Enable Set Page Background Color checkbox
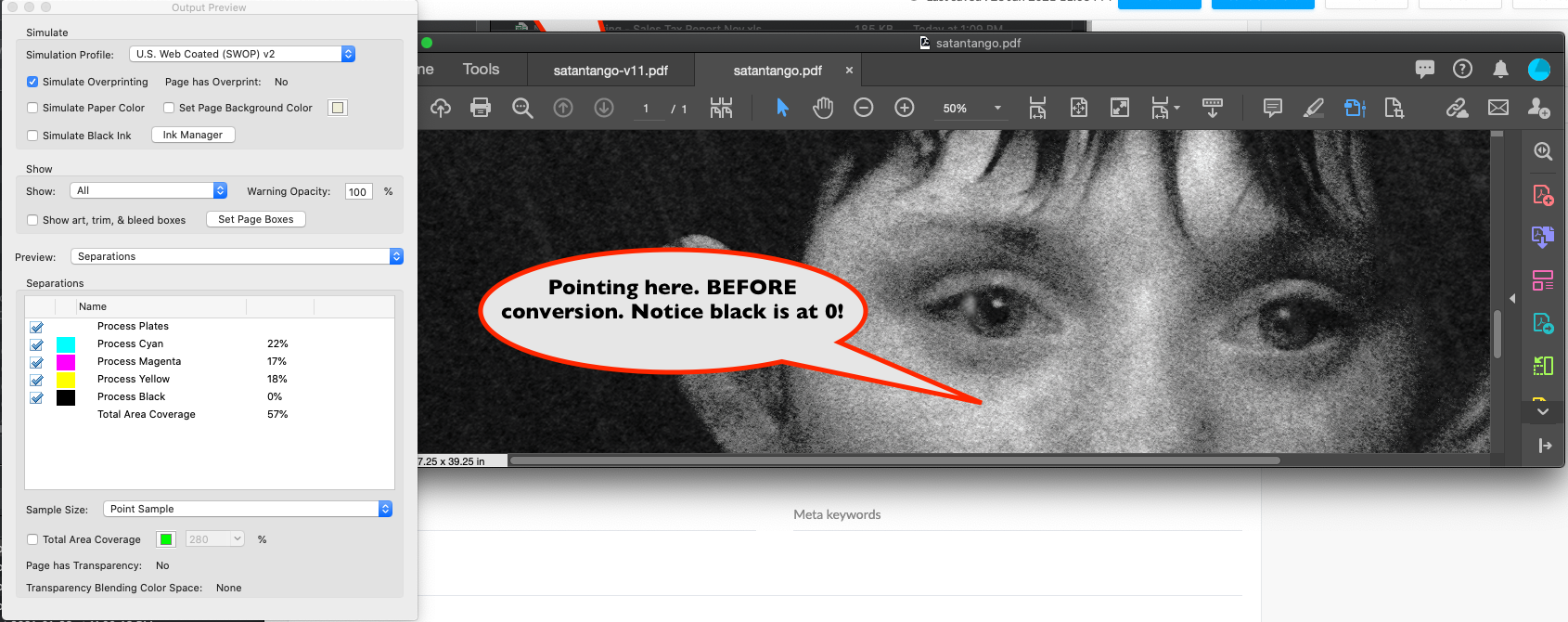Image resolution: width=1568 pixels, height=622 pixels. pos(169,108)
